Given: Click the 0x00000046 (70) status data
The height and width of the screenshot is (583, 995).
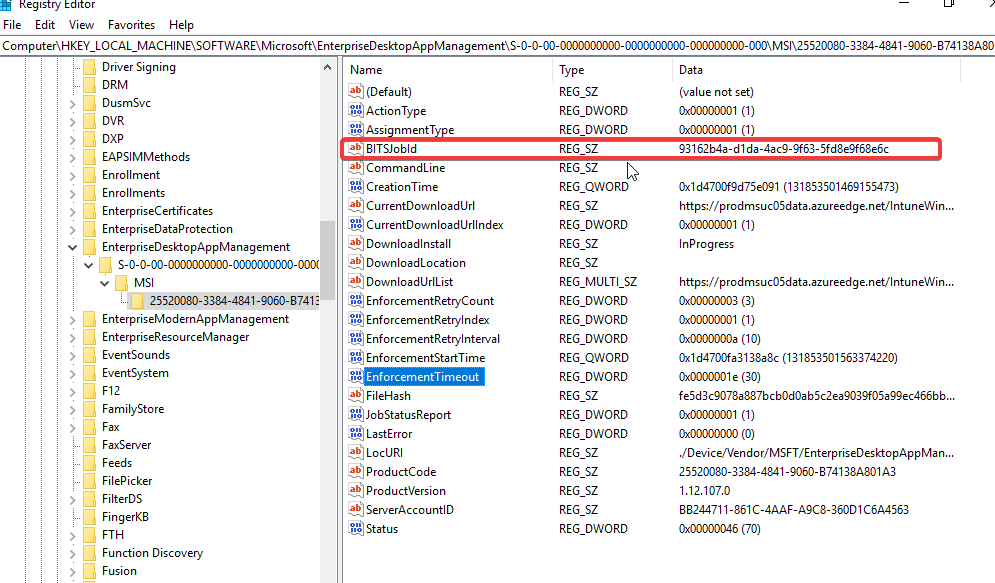Looking at the screenshot, I should [x=720, y=529].
